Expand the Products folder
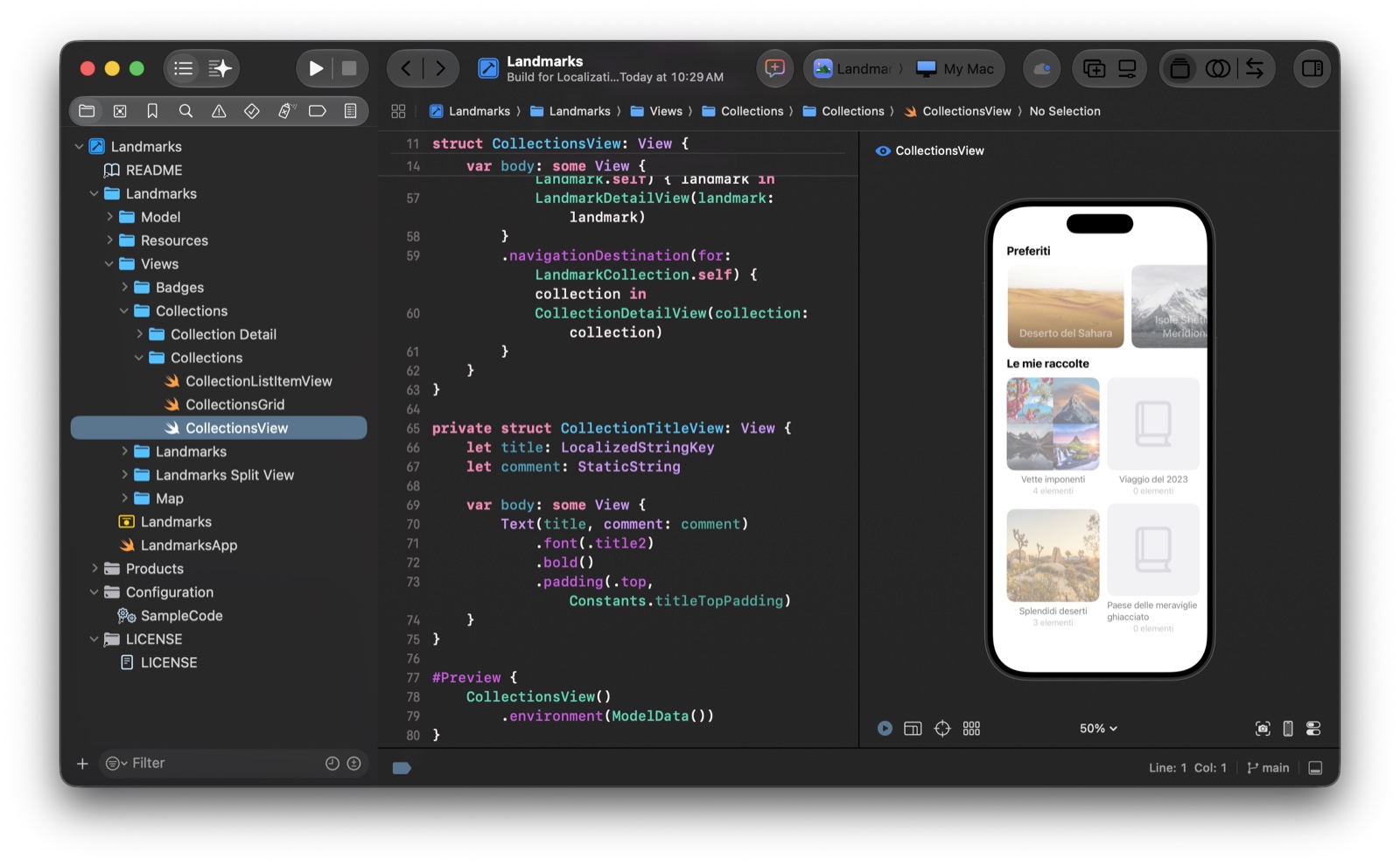The height and width of the screenshot is (866, 1400). (94, 568)
